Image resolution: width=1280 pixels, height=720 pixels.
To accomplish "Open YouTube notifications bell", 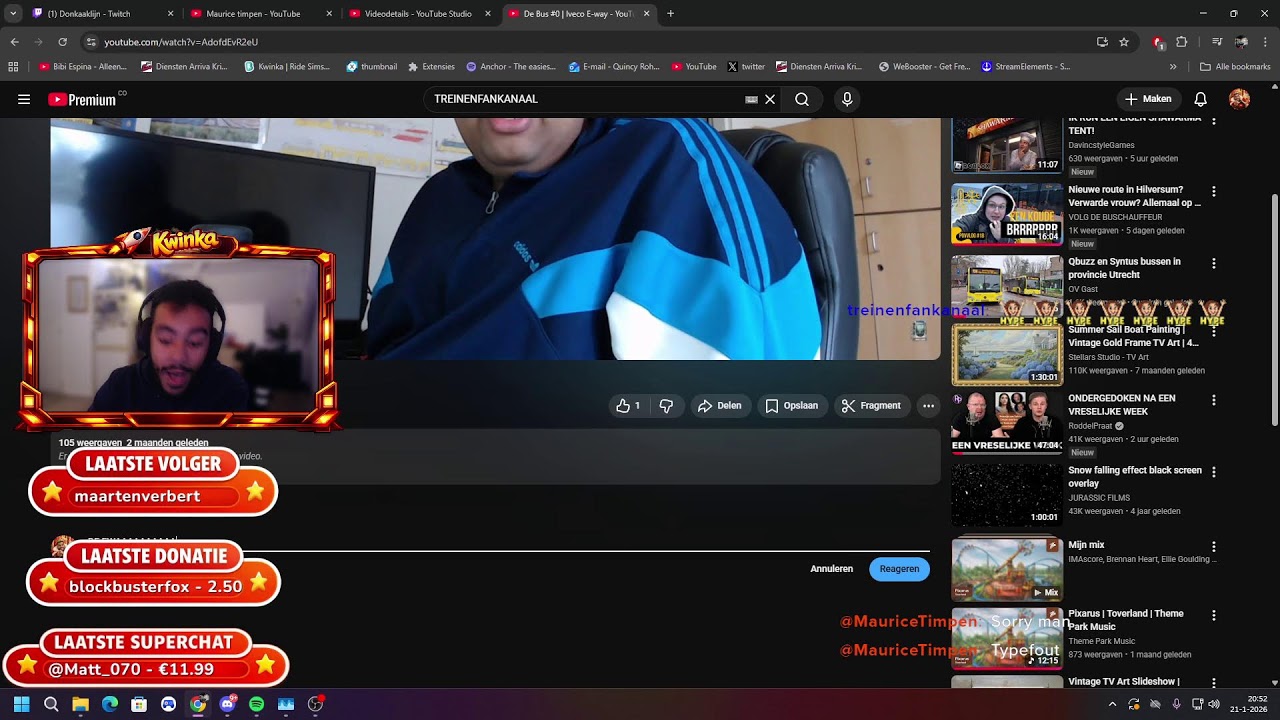I will point(1201,99).
